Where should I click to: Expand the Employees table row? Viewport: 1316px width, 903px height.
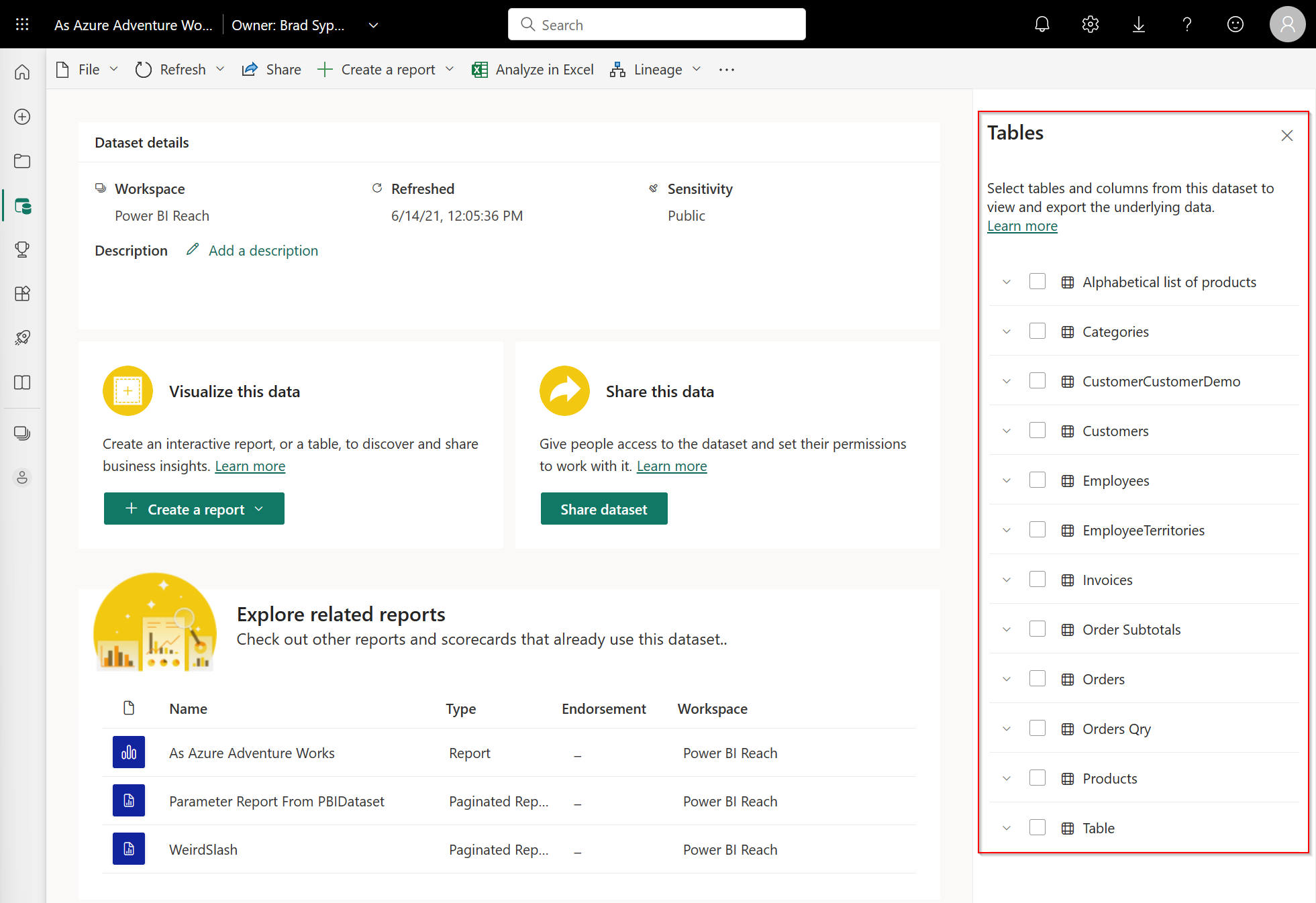1006,480
